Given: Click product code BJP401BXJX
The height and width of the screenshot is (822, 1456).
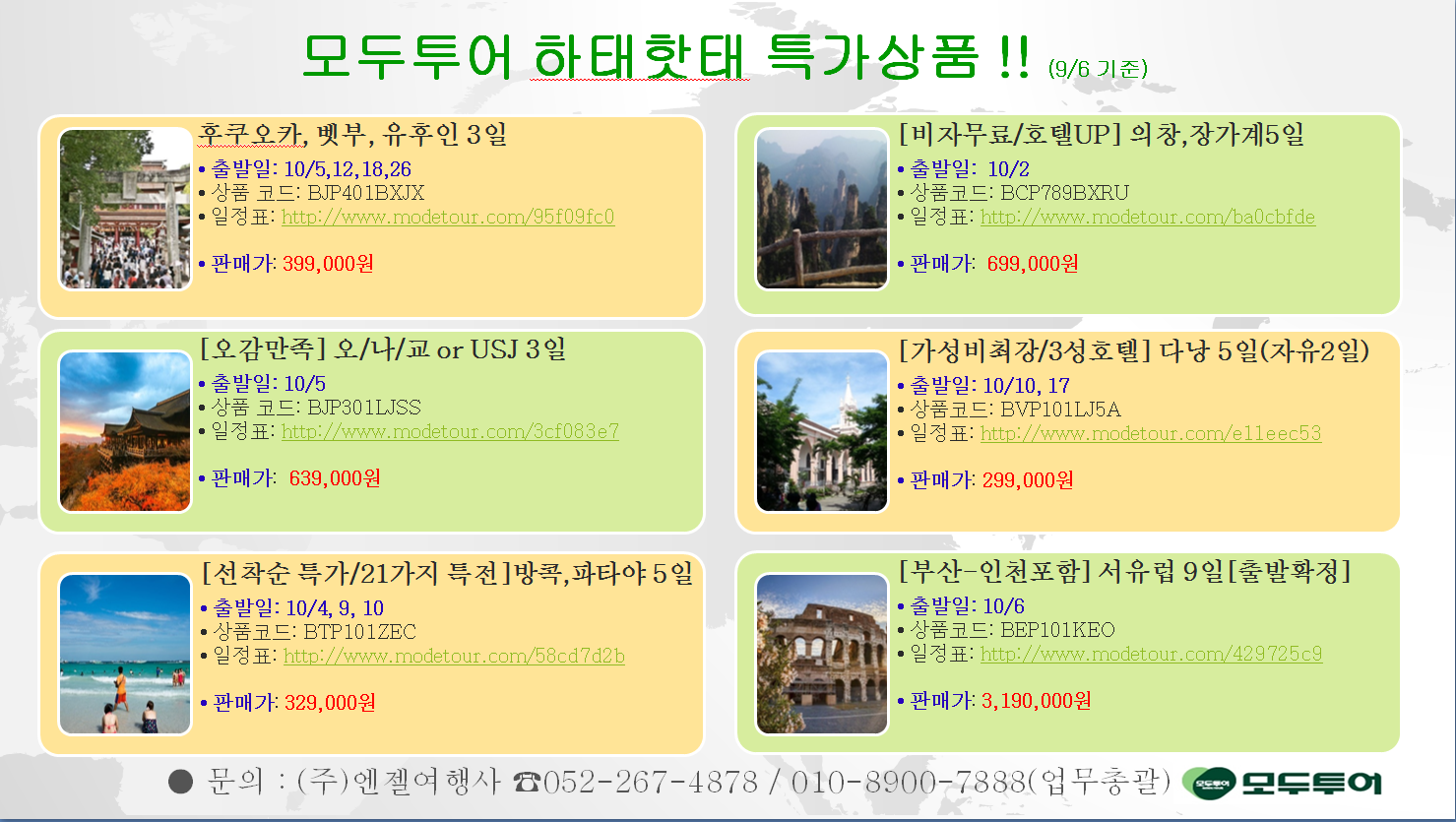Looking at the screenshot, I should (366, 193).
